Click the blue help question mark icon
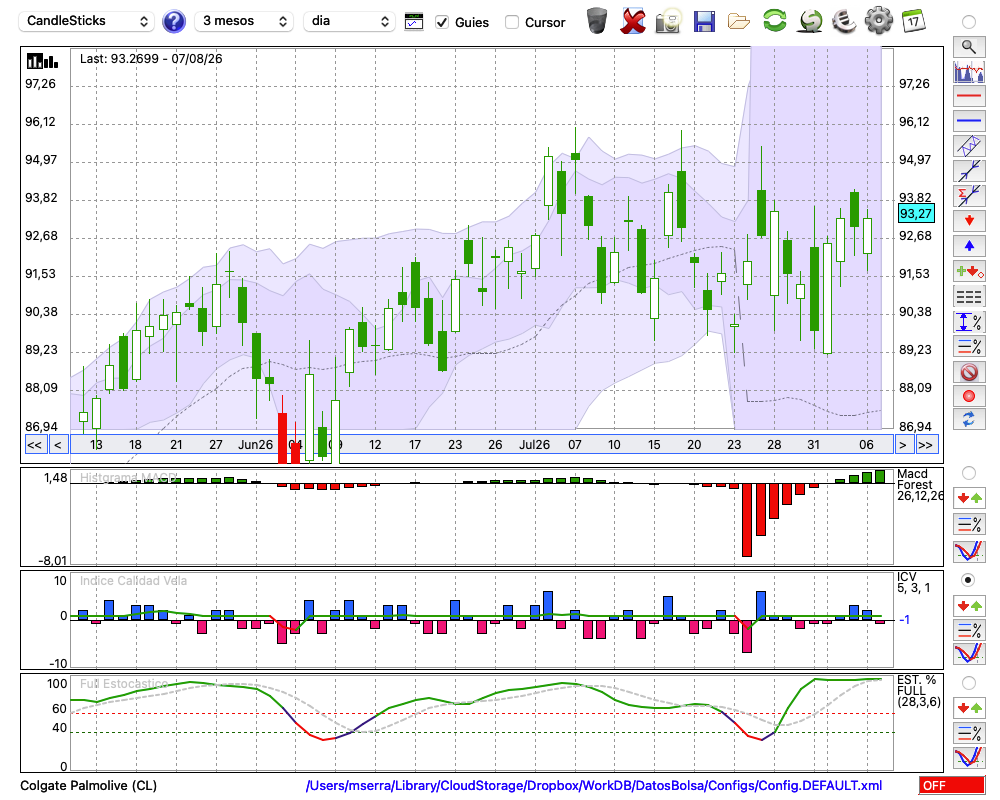 173,21
